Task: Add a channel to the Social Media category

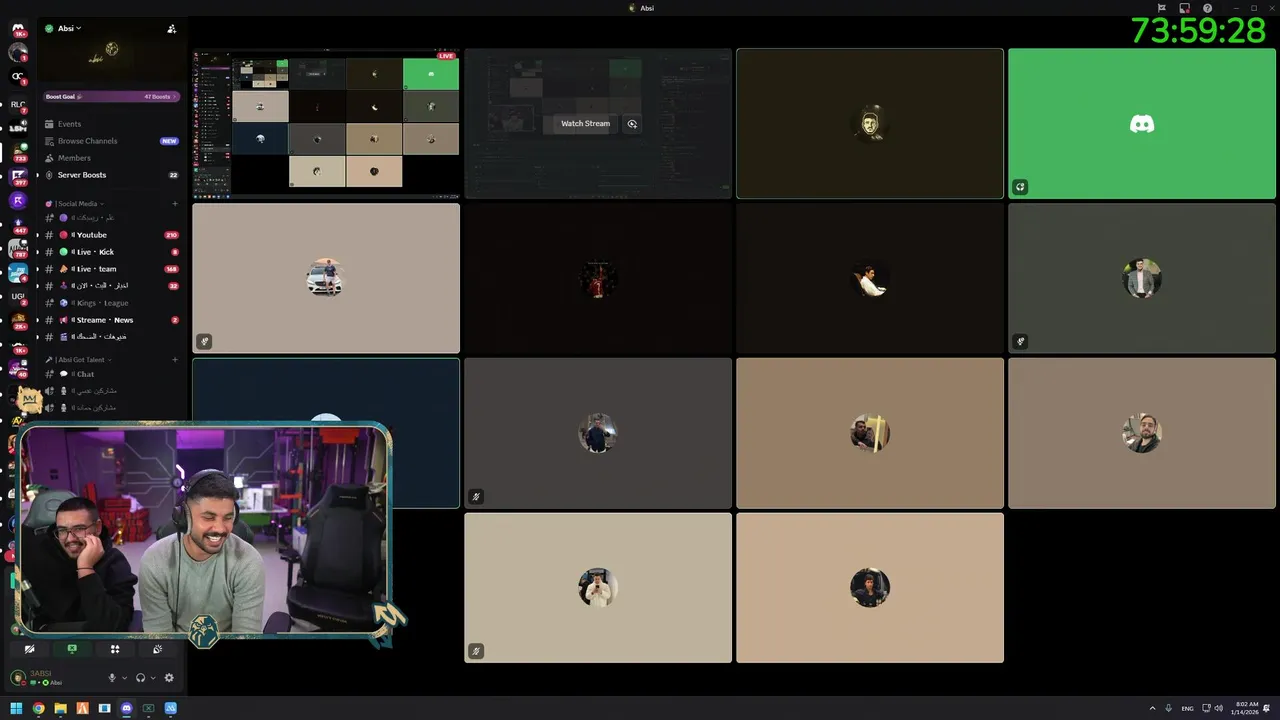Action: click(x=175, y=204)
